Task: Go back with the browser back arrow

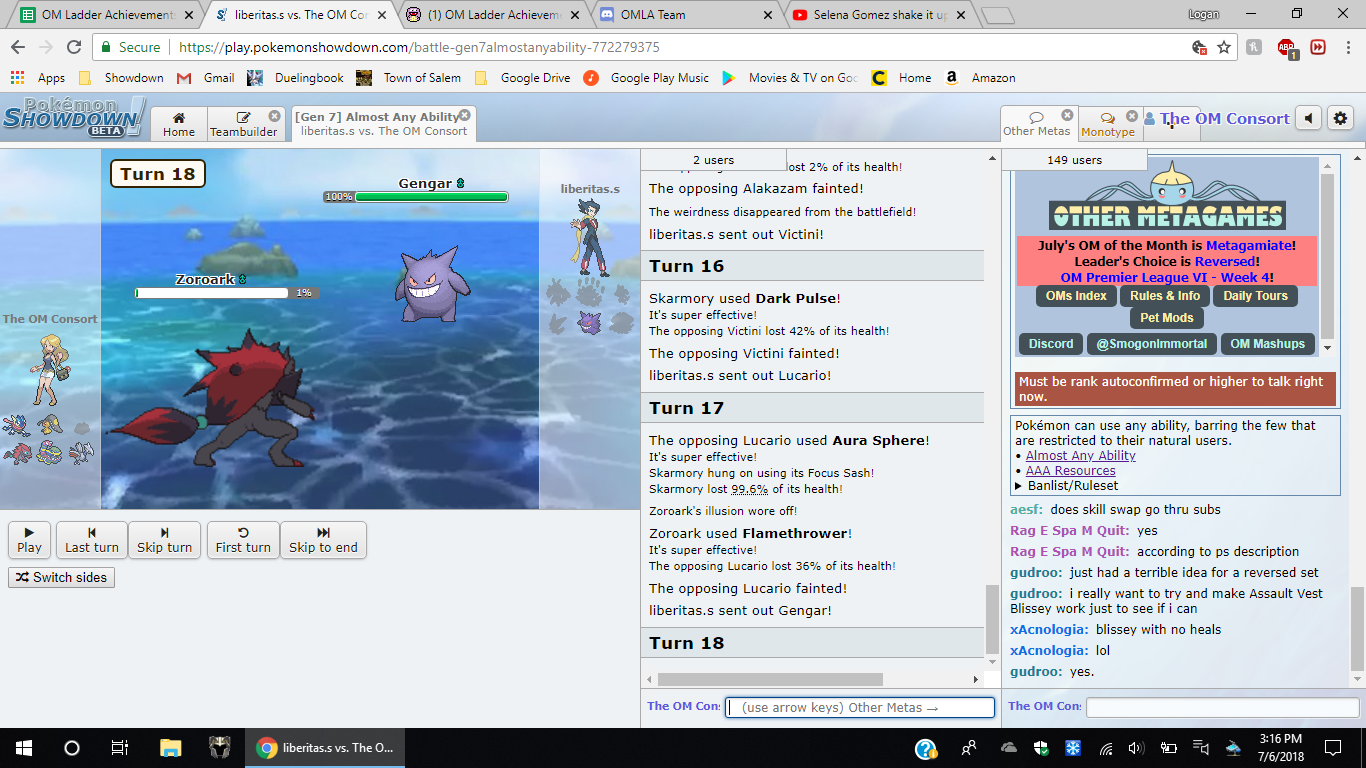Action: pos(18,47)
